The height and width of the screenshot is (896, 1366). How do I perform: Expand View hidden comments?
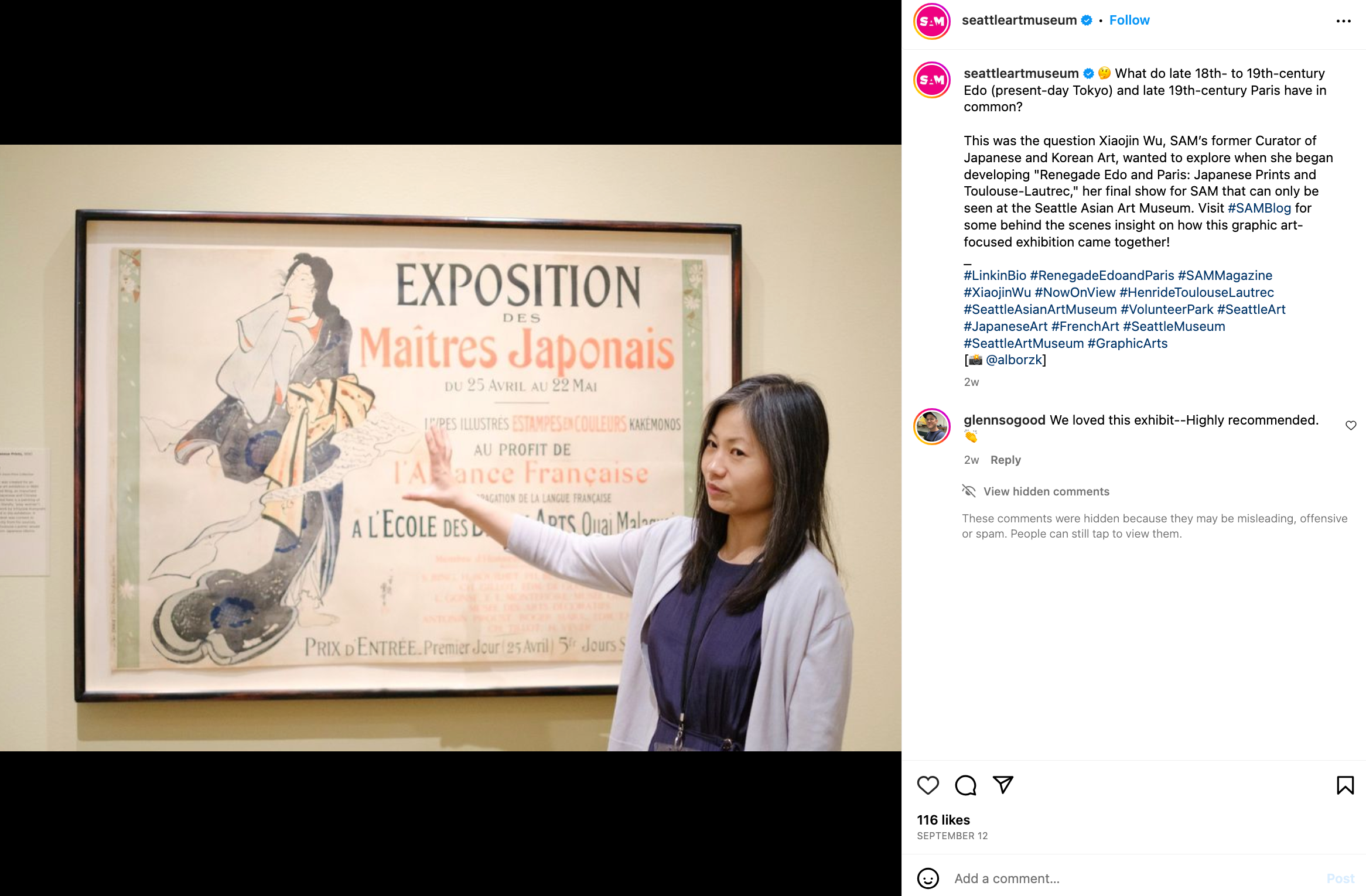1046,491
